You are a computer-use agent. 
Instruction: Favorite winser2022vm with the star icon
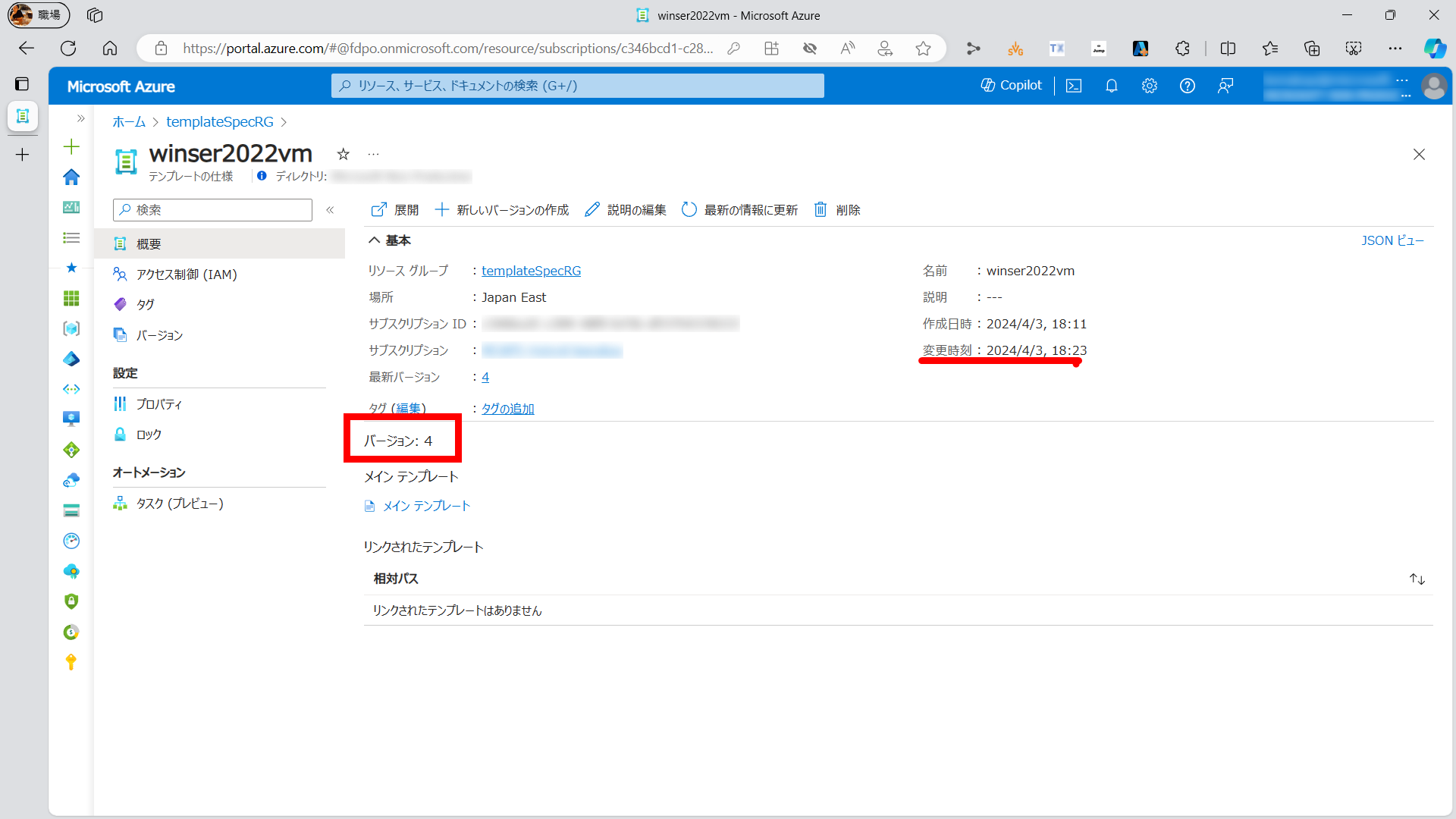(x=344, y=154)
